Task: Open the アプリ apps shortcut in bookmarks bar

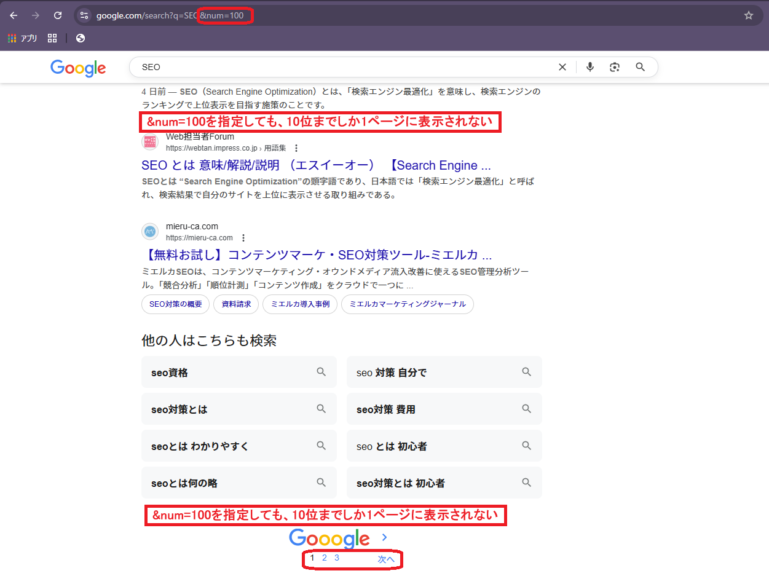Action: (23, 38)
